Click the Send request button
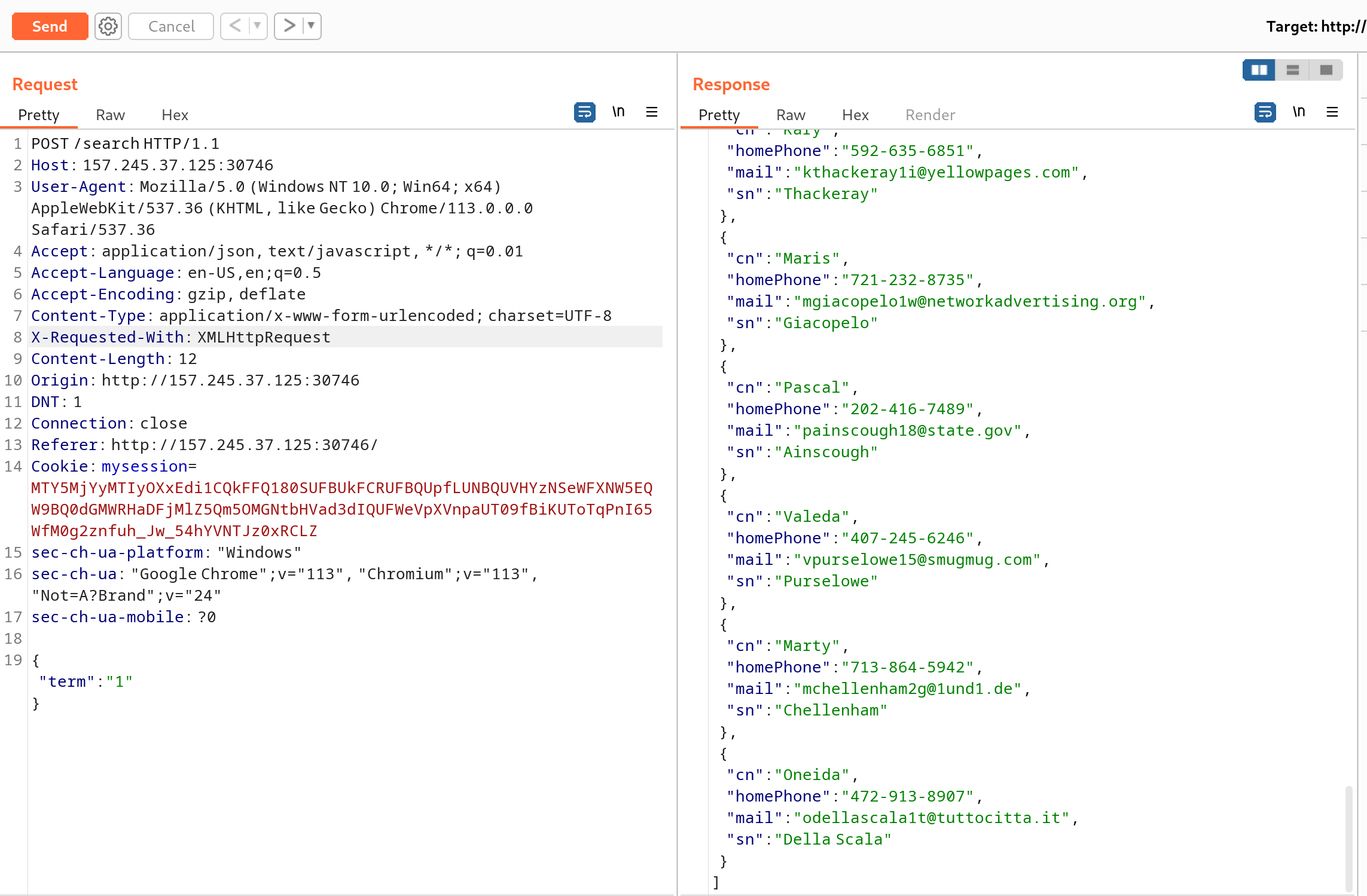1367x896 pixels. tap(50, 26)
